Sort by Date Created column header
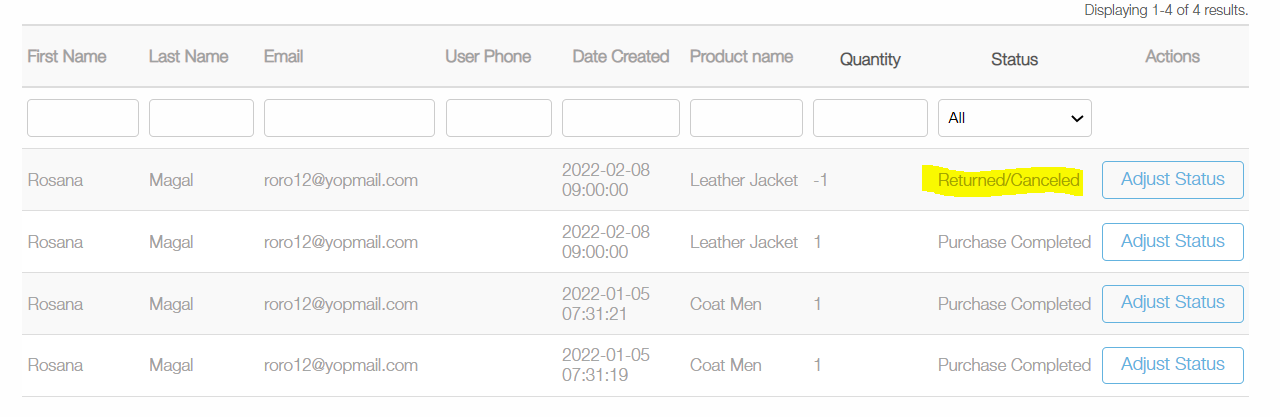 (x=621, y=57)
